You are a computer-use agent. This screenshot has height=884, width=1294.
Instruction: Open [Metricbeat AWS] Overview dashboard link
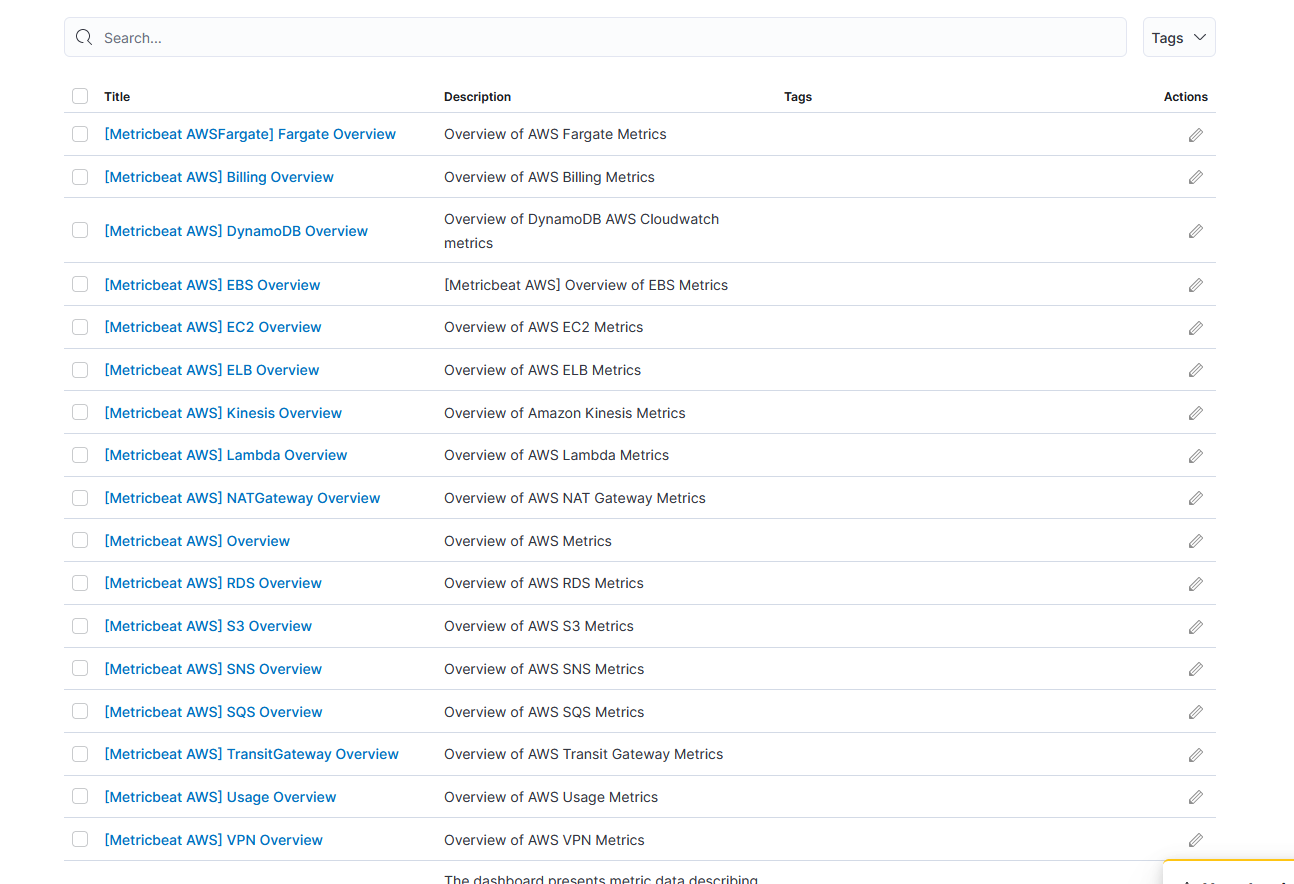197,541
